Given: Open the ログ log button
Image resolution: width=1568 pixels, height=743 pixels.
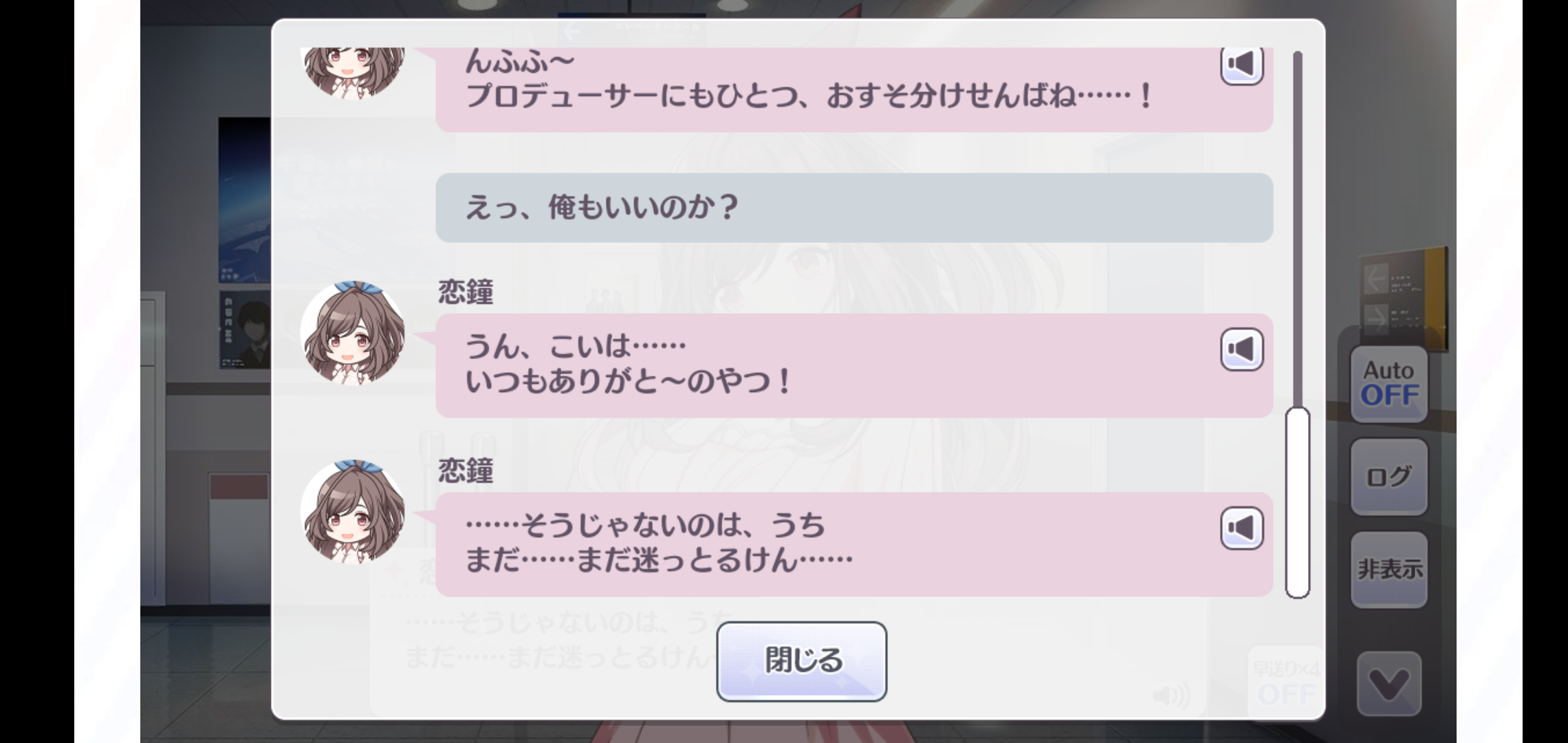Looking at the screenshot, I should pos(1389,477).
